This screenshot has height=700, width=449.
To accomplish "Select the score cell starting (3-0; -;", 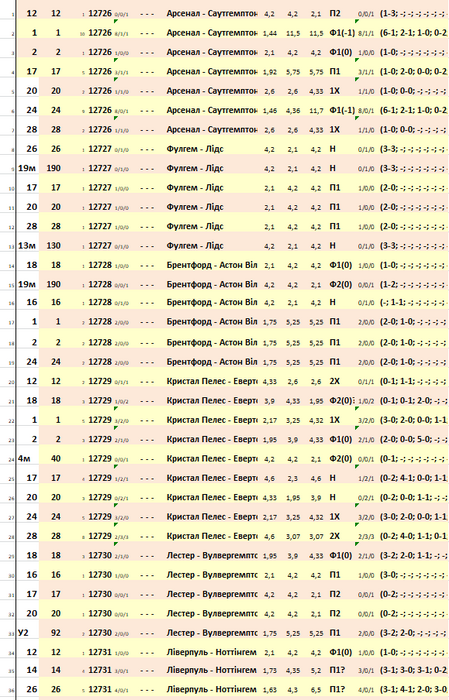I will [x=414, y=575].
